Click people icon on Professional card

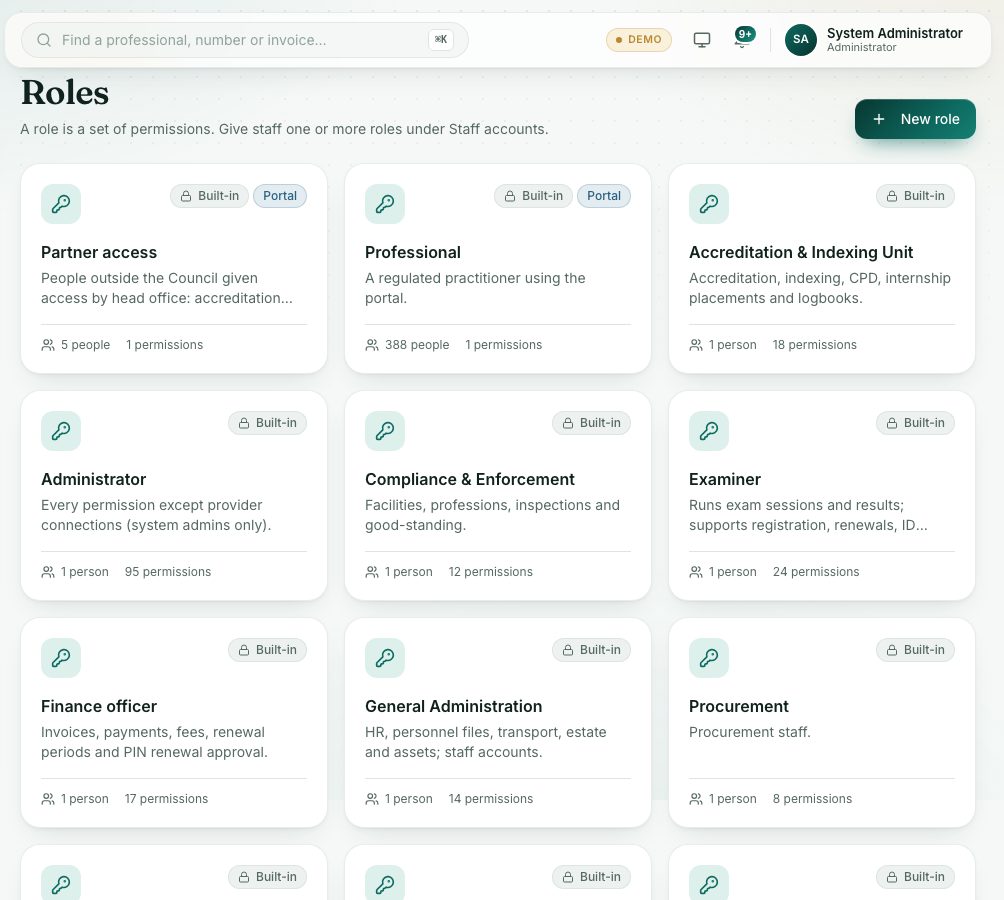click(372, 345)
